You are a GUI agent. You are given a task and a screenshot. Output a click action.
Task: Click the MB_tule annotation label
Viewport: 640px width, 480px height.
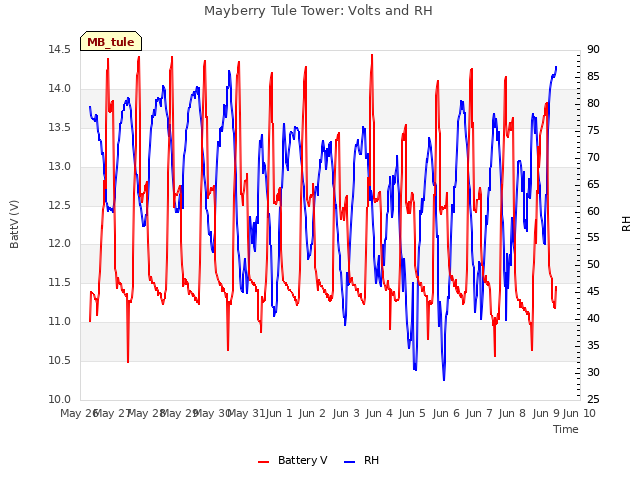[111, 42]
